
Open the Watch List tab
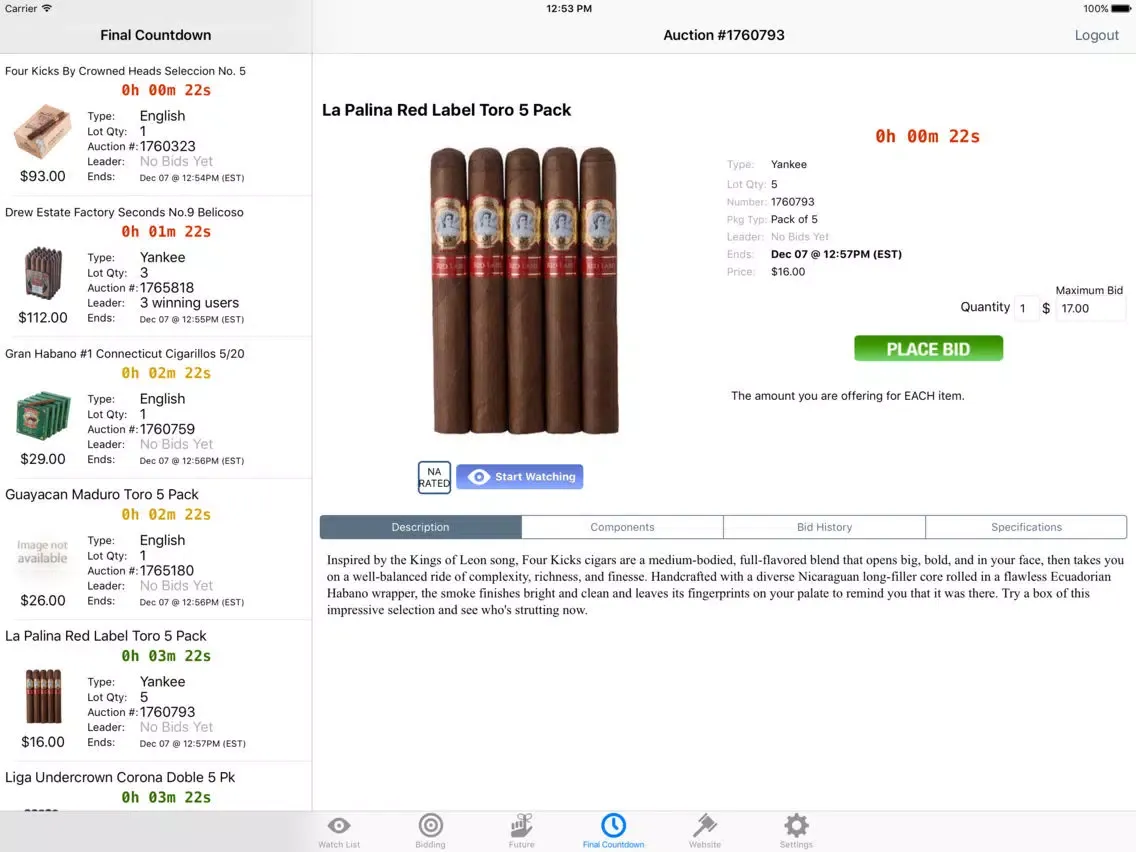click(x=338, y=831)
